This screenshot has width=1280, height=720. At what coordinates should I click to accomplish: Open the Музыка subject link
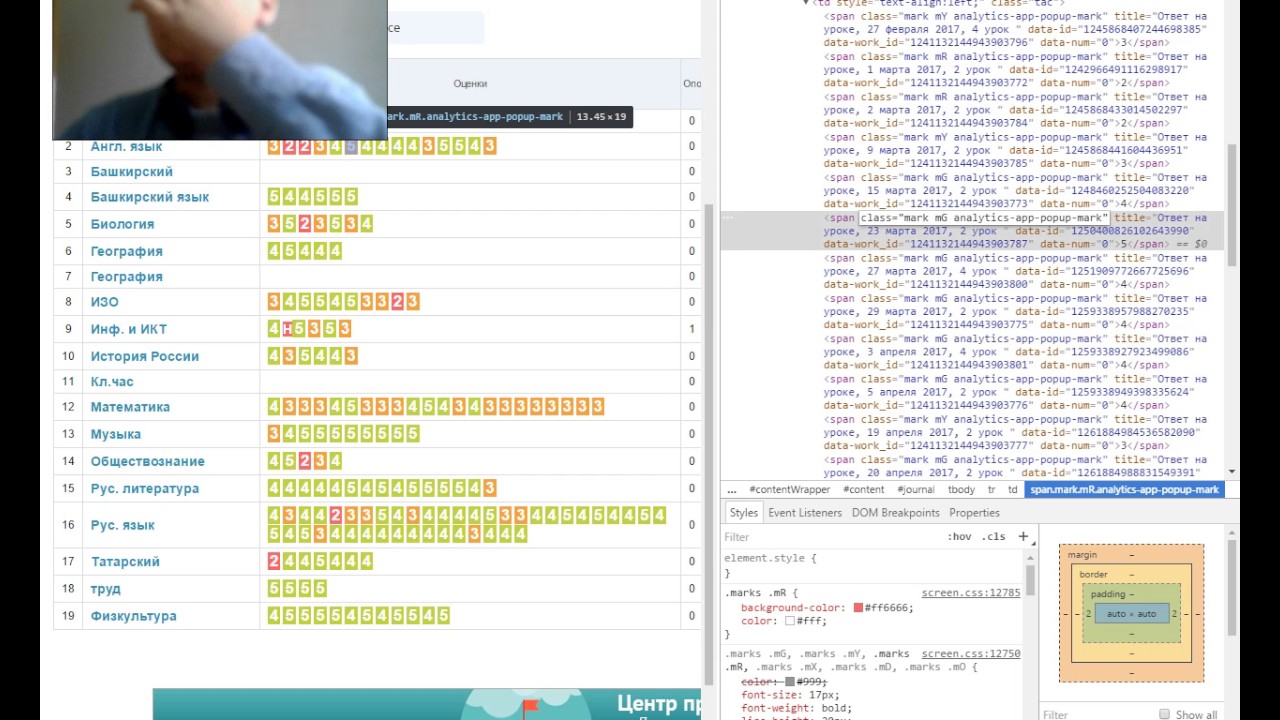tap(116, 434)
